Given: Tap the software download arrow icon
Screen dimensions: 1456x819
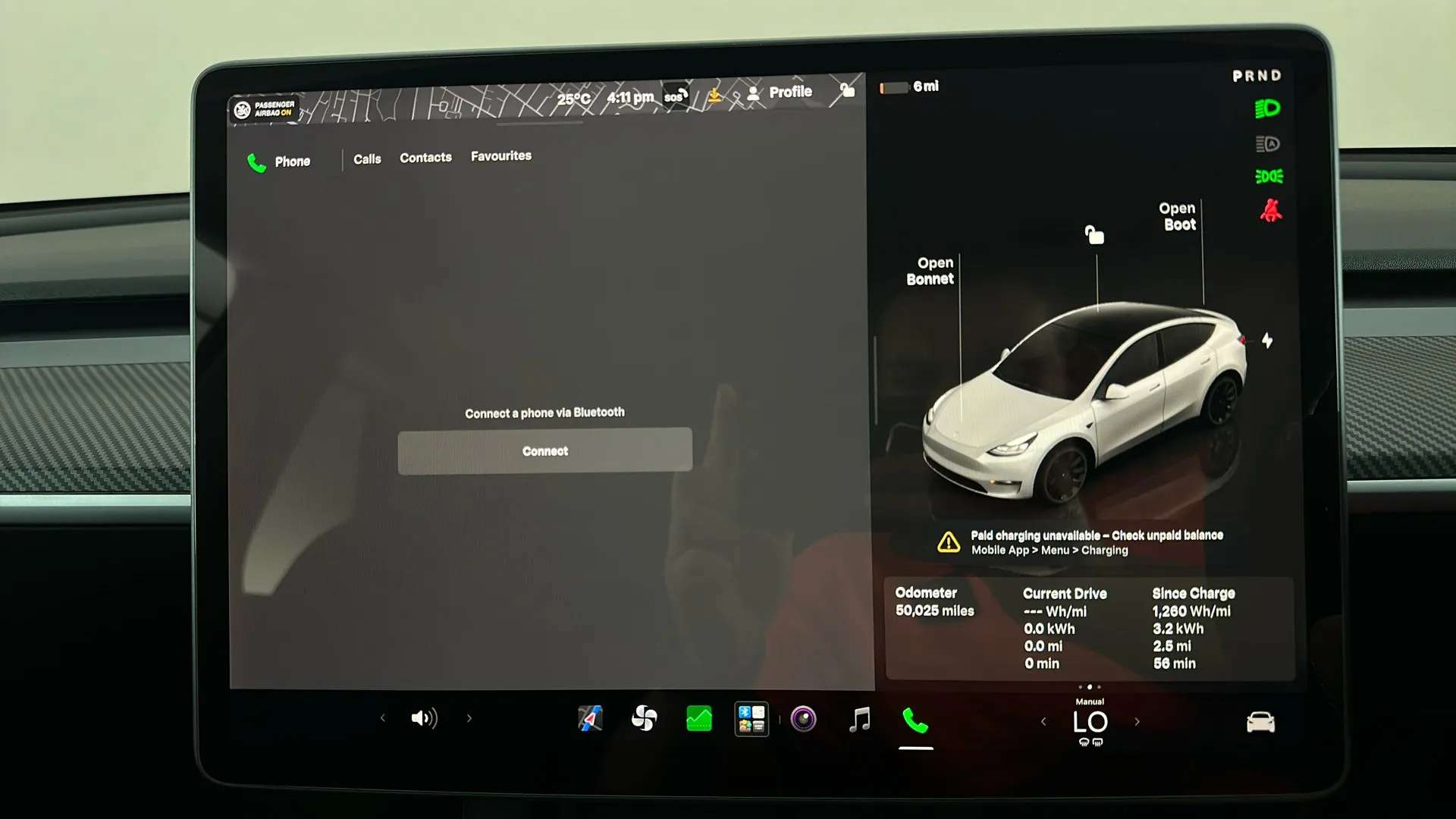Looking at the screenshot, I should click(x=714, y=96).
